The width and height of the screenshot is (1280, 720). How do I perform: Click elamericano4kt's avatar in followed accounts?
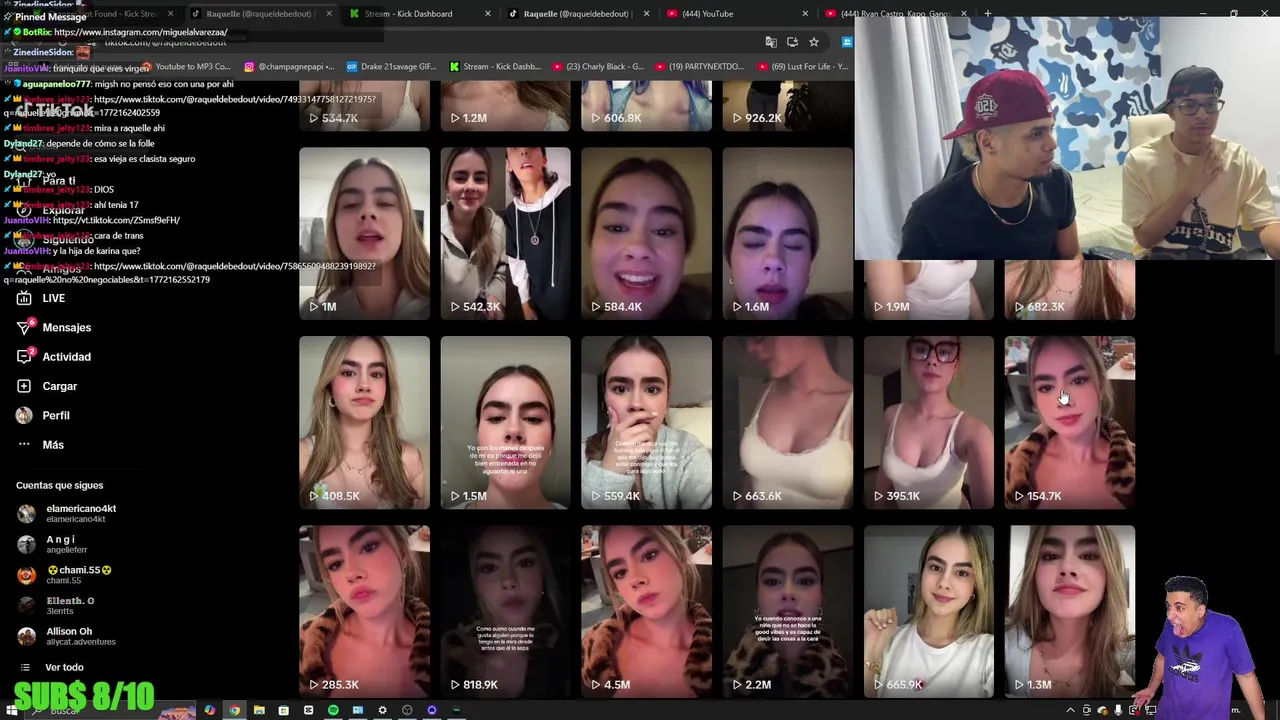pyautogui.click(x=26, y=513)
